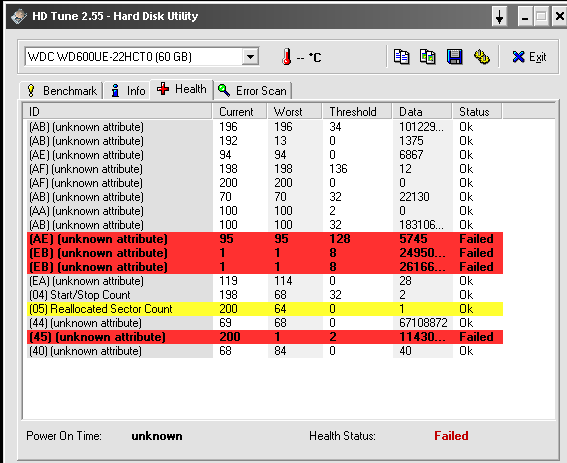The image size is (567, 463).
Task: Click data value 1375
Action: pos(411,141)
